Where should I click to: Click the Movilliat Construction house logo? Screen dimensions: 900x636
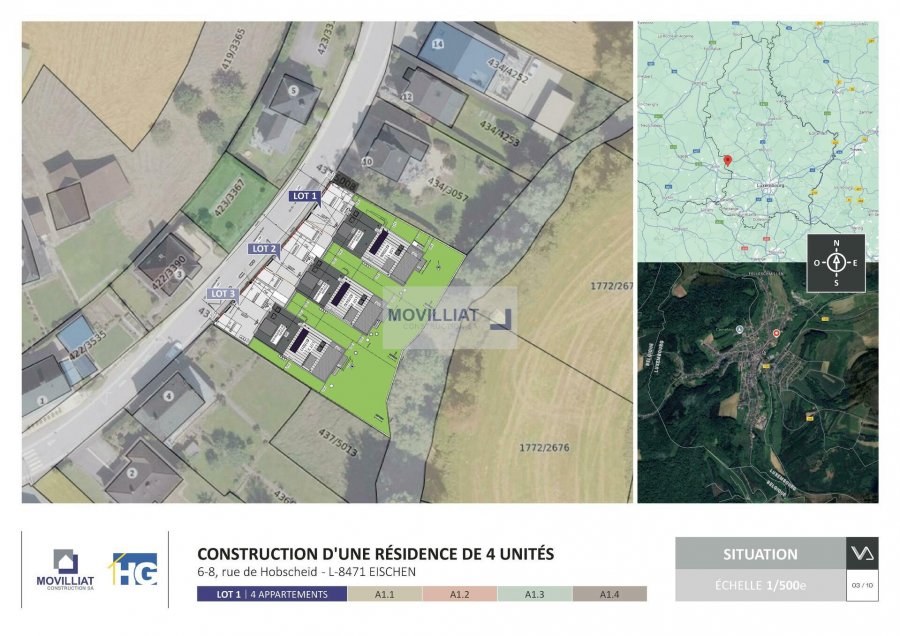point(65,569)
